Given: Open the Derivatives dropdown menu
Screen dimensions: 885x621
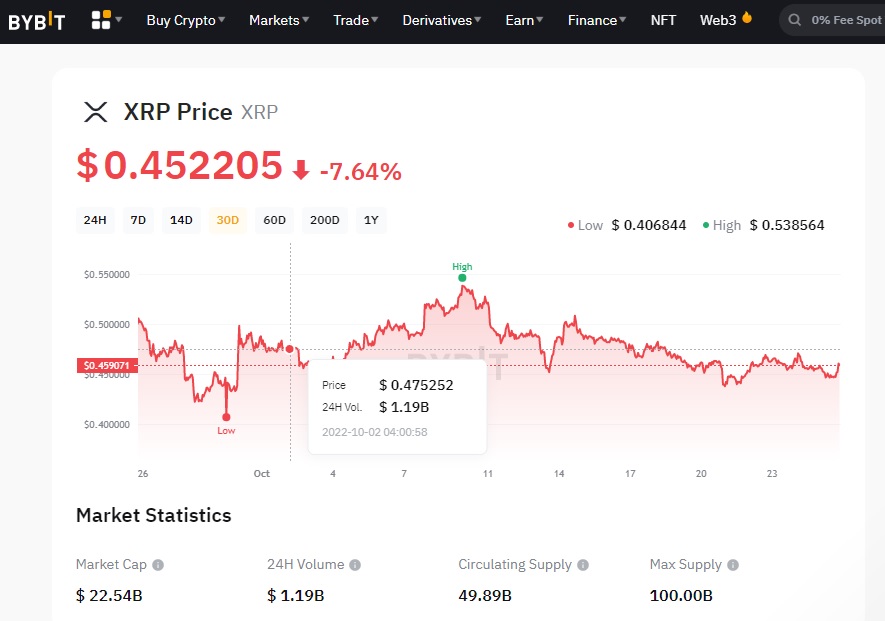Looking at the screenshot, I should pyautogui.click(x=441, y=20).
